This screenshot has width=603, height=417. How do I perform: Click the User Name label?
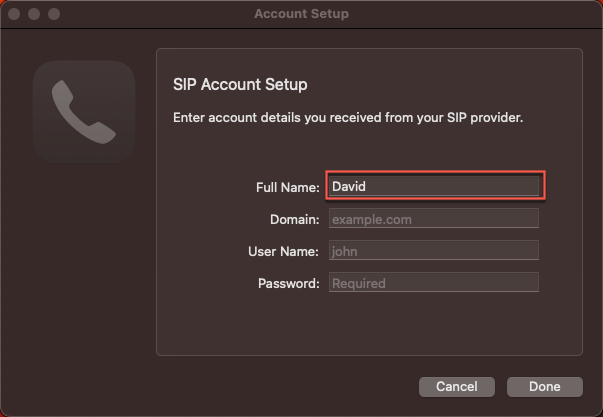pos(283,251)
